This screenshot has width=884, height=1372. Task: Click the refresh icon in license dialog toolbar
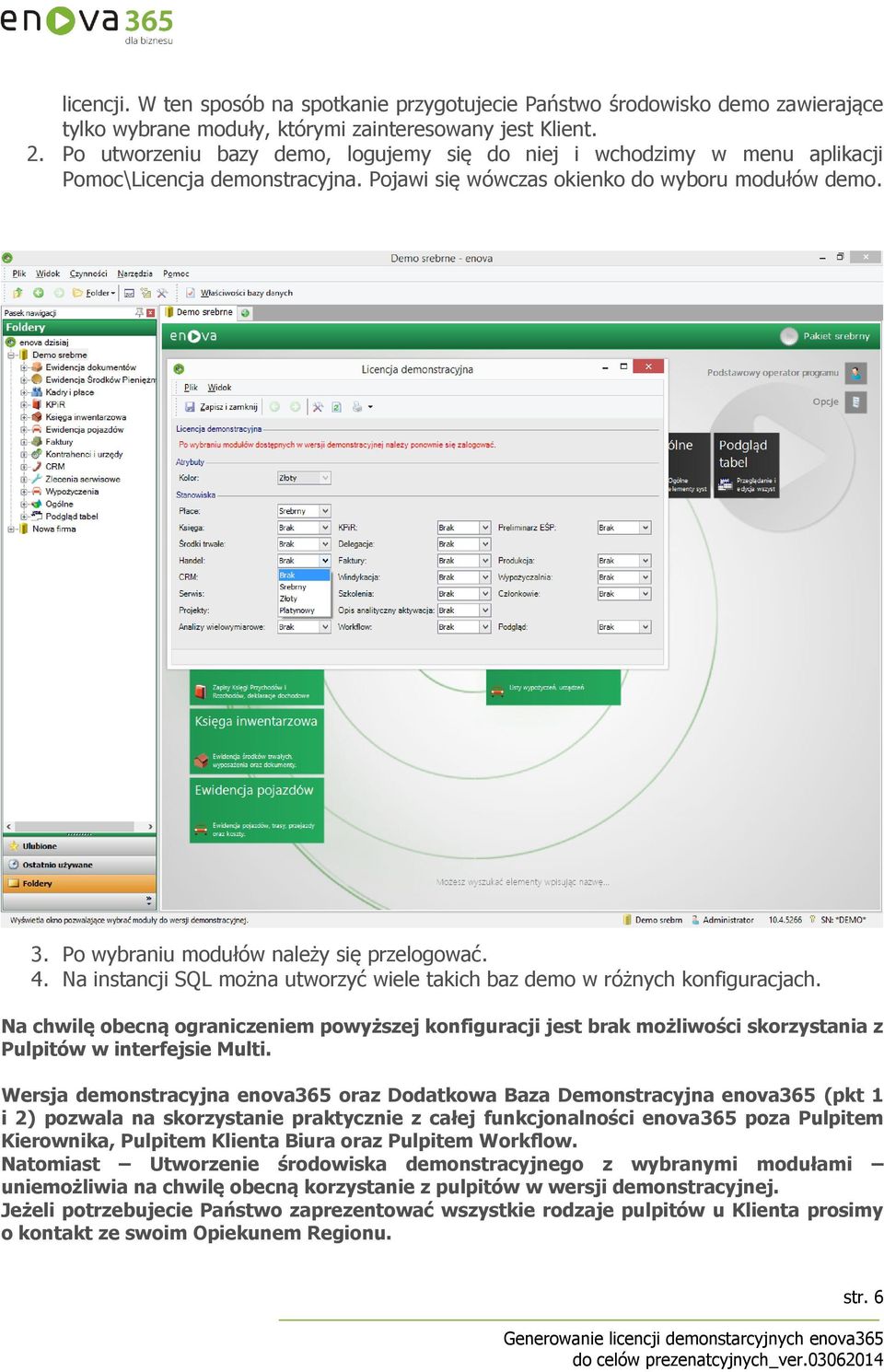[337, 407]
